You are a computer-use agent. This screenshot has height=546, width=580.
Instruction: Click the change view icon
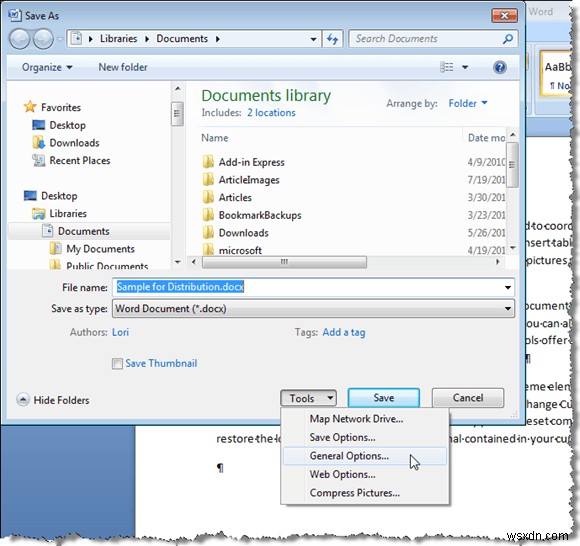tap(446, 67)
